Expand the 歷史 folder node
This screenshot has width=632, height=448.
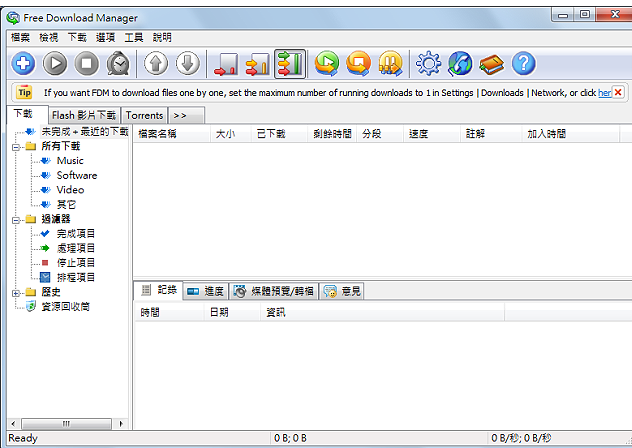[16, 293]
